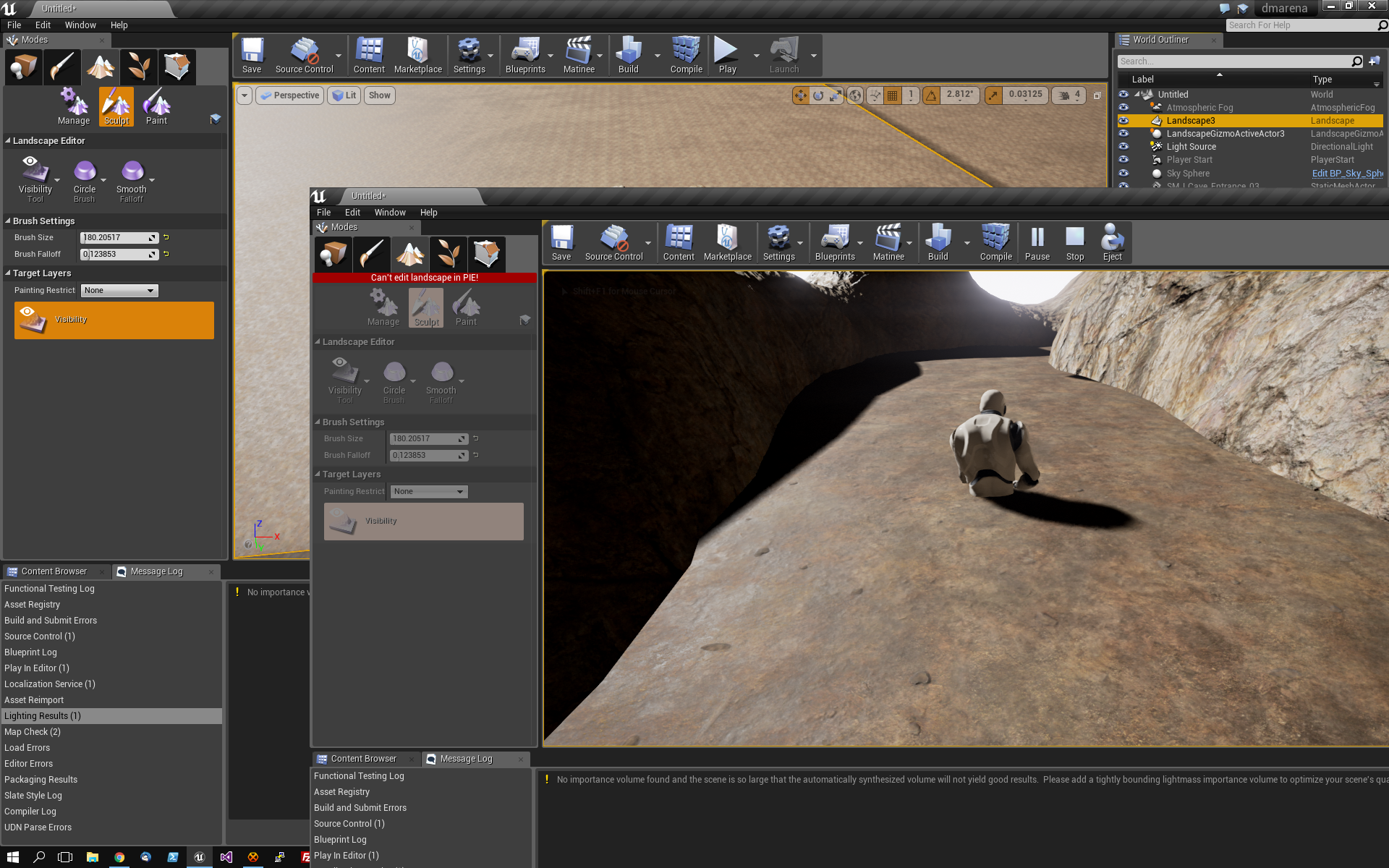Open Edit BP_Sky_Sphere link in outliner
The width and height of the screenshot is (1389, 868).
(1347, 174)
